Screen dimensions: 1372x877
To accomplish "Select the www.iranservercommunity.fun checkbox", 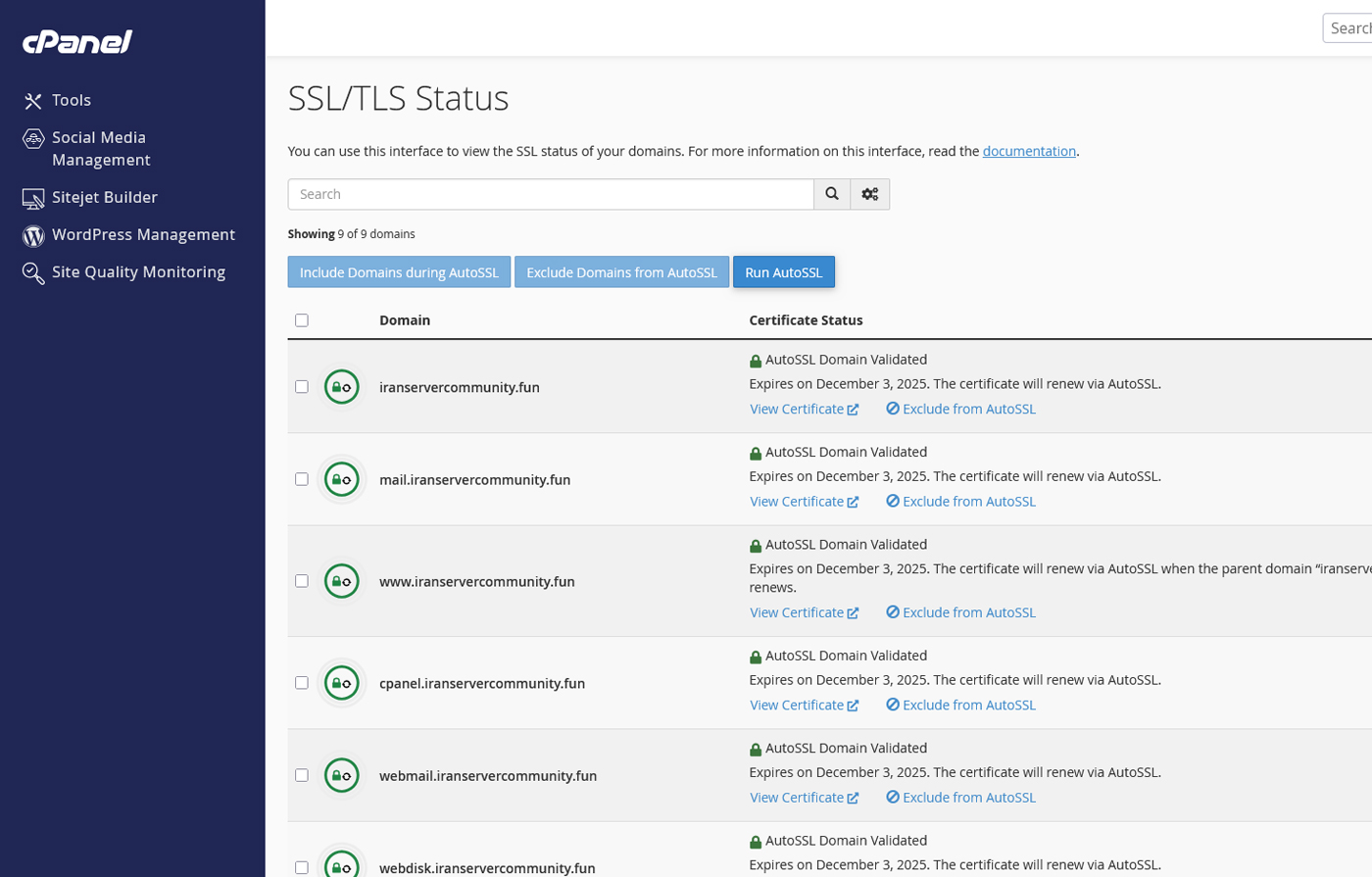I will (302, 581).
